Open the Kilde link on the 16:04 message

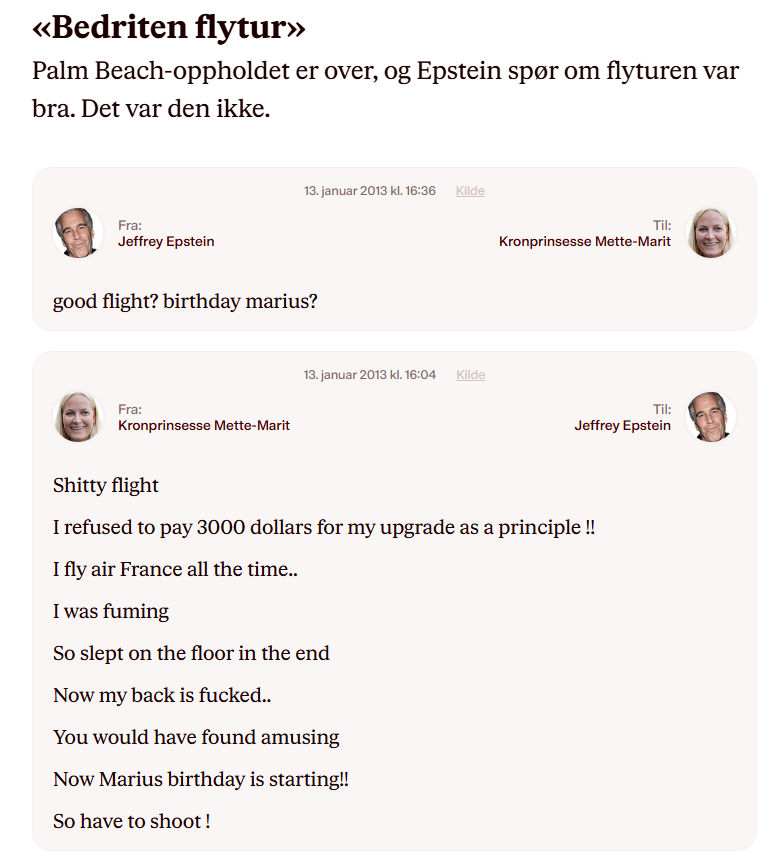[x=470, y=375]
